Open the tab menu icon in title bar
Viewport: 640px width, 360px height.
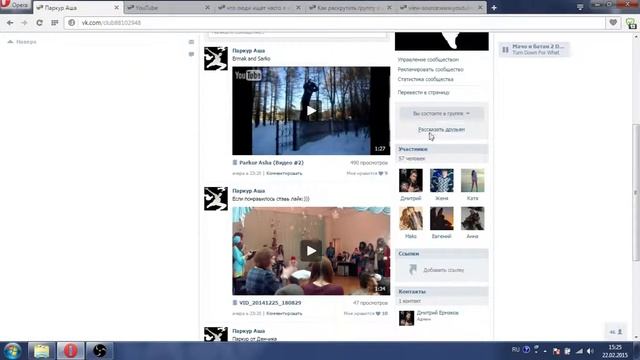pos(580,7)
